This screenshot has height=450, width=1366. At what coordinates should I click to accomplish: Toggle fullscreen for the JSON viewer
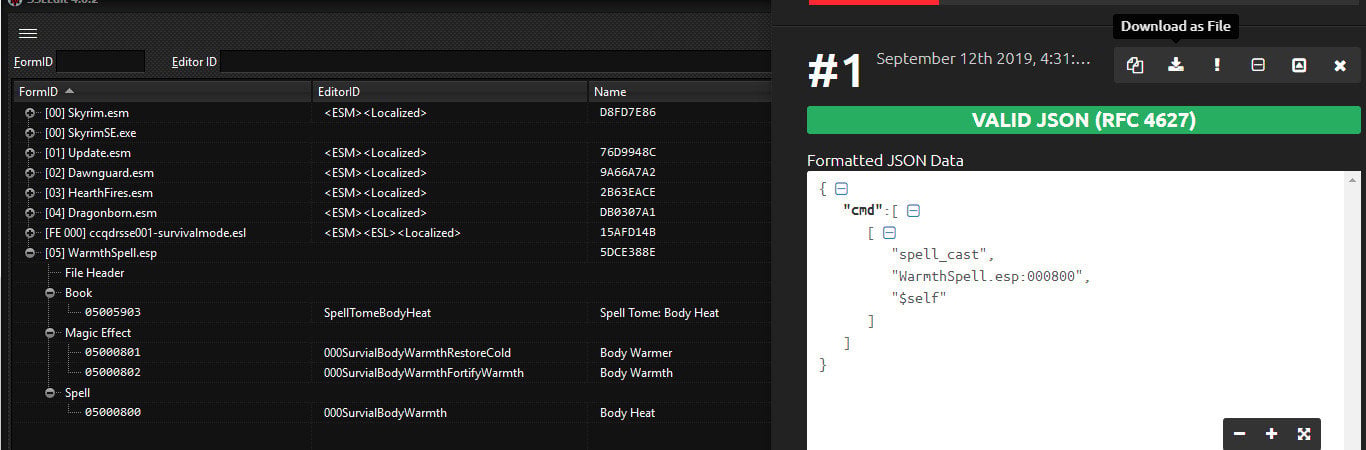pos(1304,434)
